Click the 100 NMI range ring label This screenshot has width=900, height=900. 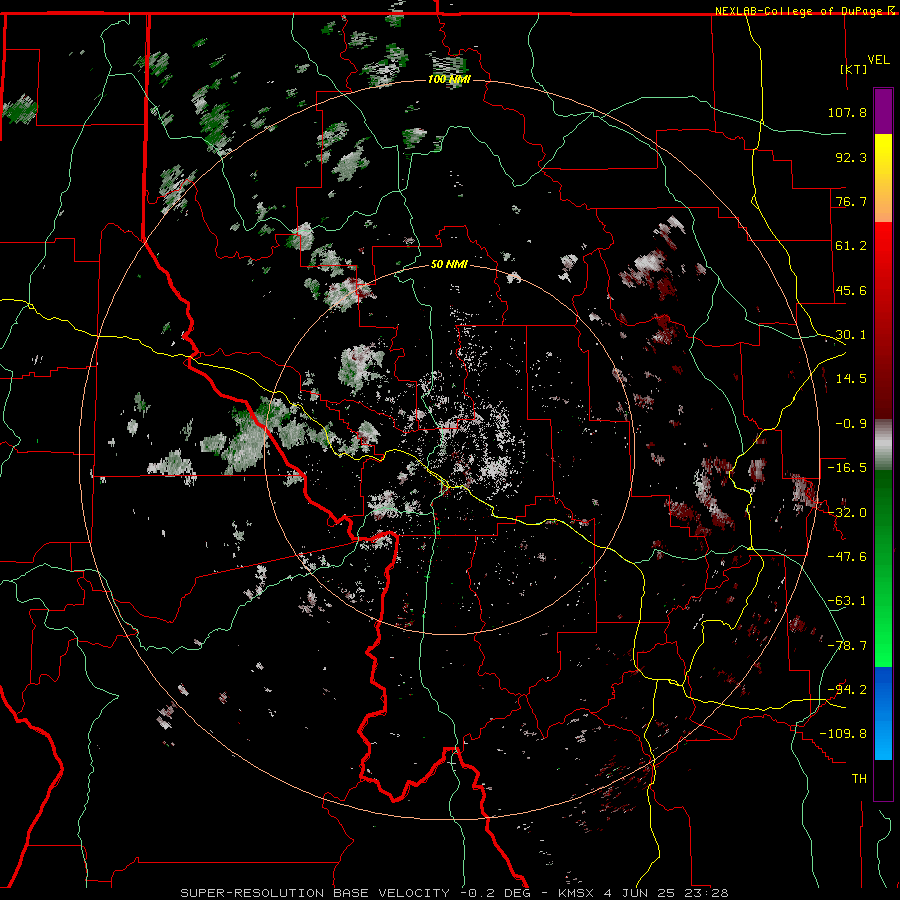point(449,79)
